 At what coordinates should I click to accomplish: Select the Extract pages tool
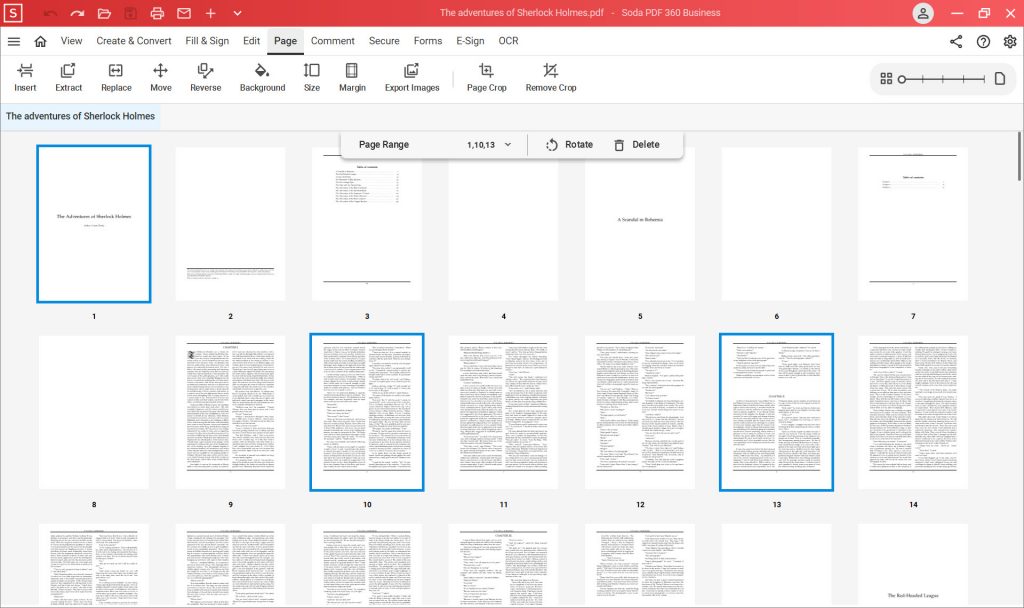click(x=69, y=78)
